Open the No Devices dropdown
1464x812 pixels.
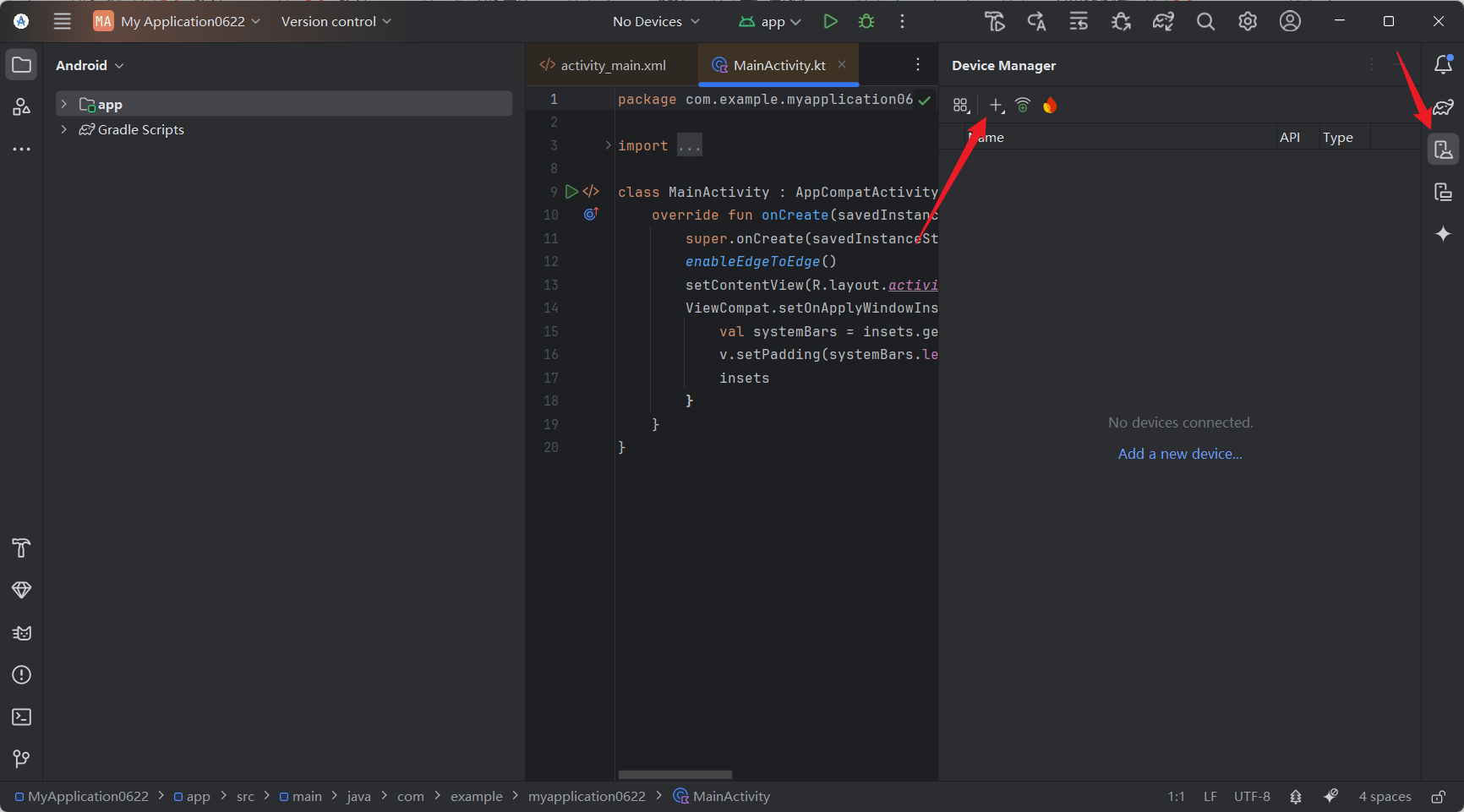click(655, 21)
